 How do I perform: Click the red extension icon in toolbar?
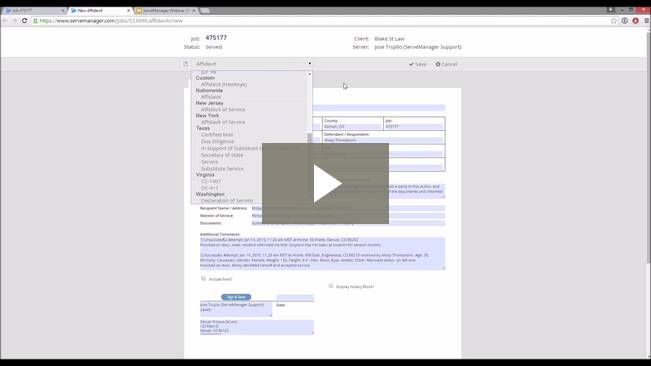636,20
